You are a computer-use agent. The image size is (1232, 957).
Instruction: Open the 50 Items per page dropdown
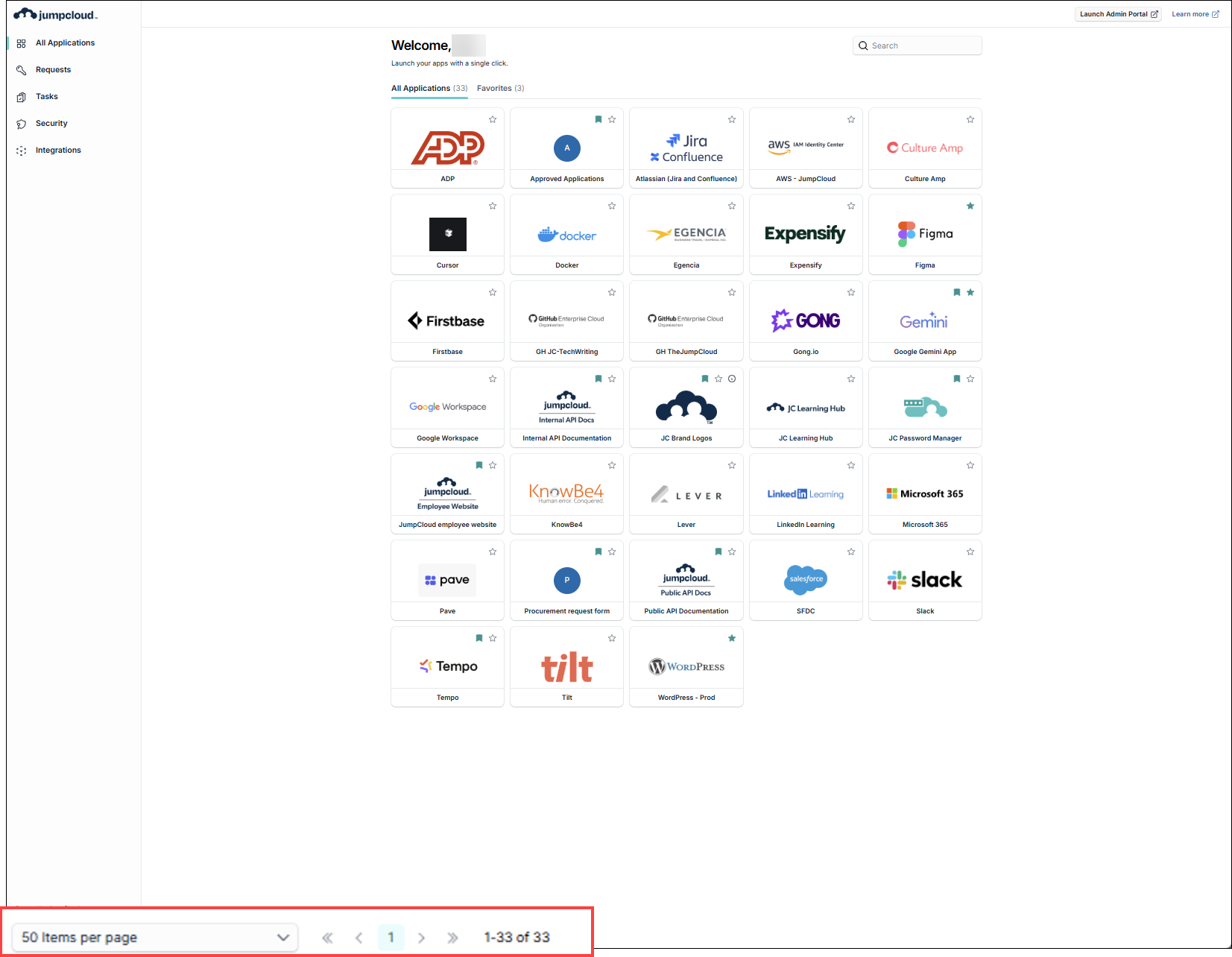[155, 937]
